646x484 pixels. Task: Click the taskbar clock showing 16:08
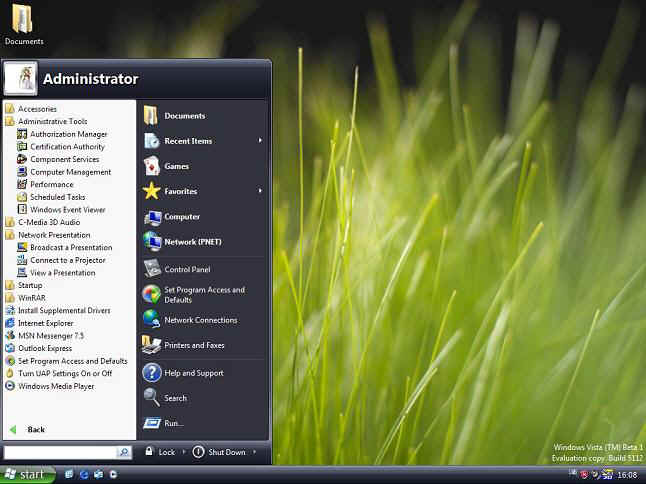pos(627,474)
